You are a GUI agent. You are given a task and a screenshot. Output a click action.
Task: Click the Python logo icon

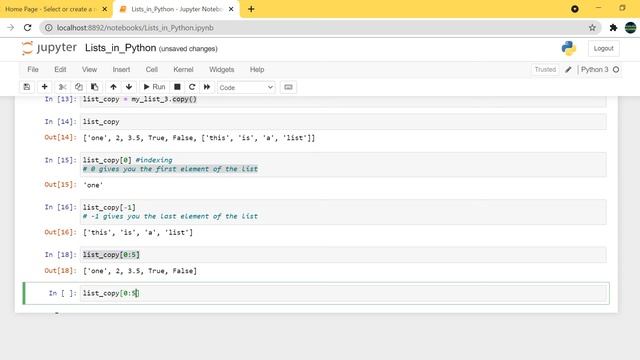[x=569, y=48]
